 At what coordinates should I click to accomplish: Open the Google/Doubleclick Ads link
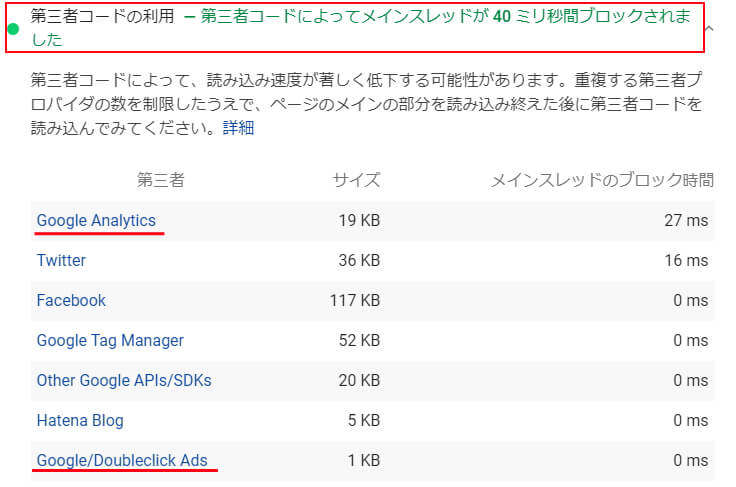click(x=122, y=461)
